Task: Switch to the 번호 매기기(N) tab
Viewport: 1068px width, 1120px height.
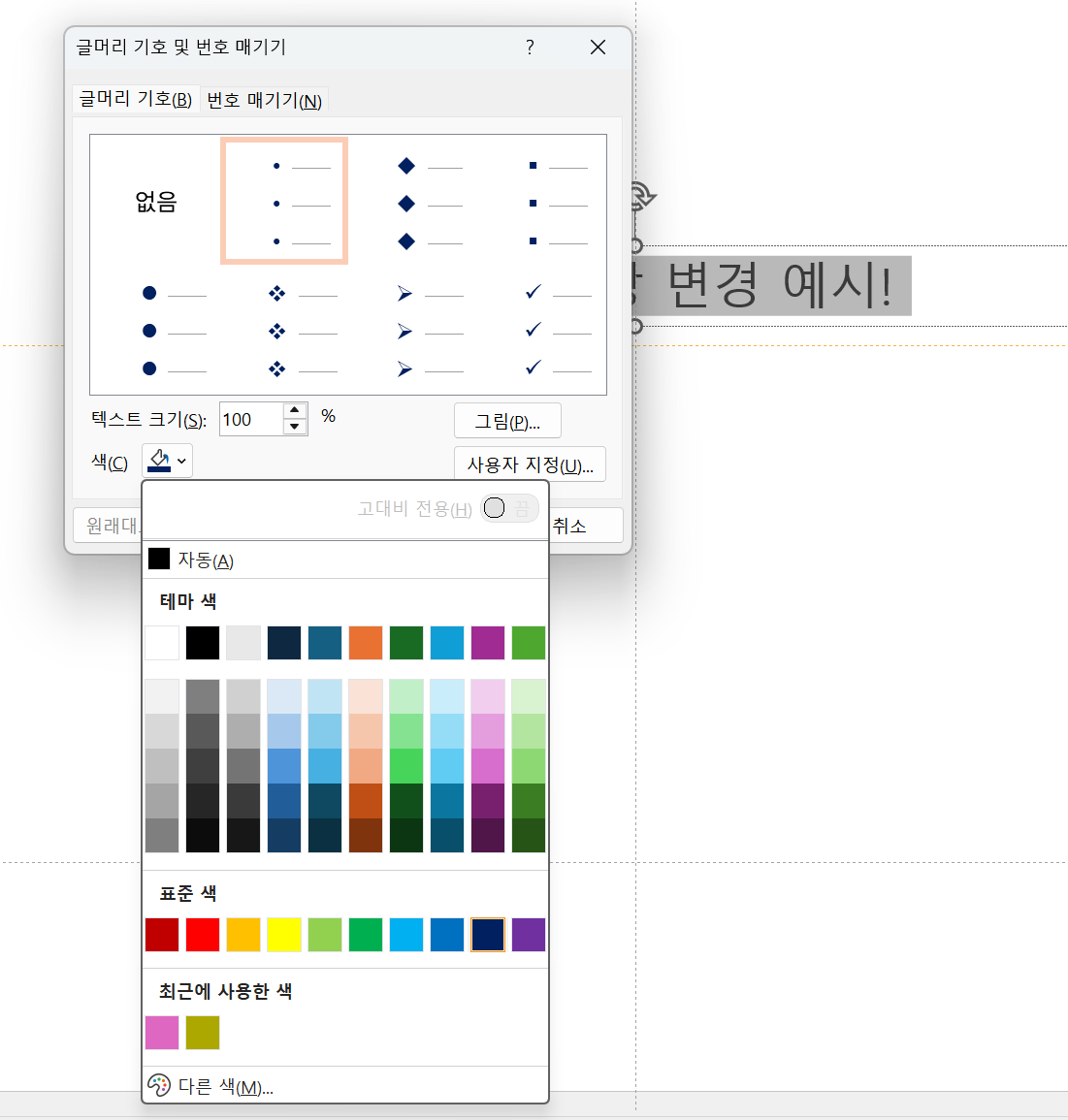Action: coord(264,100)
